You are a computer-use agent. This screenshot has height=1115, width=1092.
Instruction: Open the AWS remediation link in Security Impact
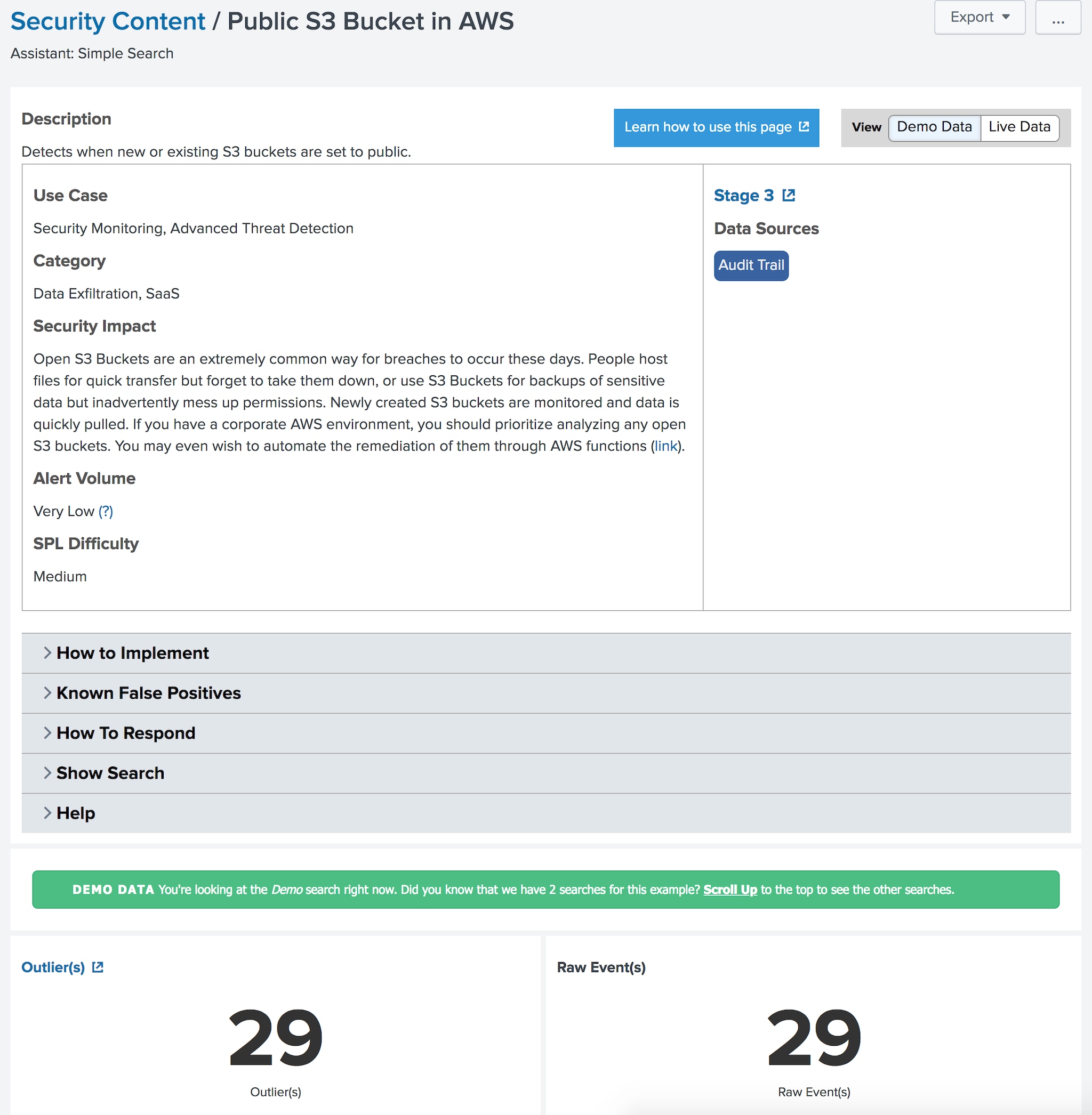tap(665, 446)
